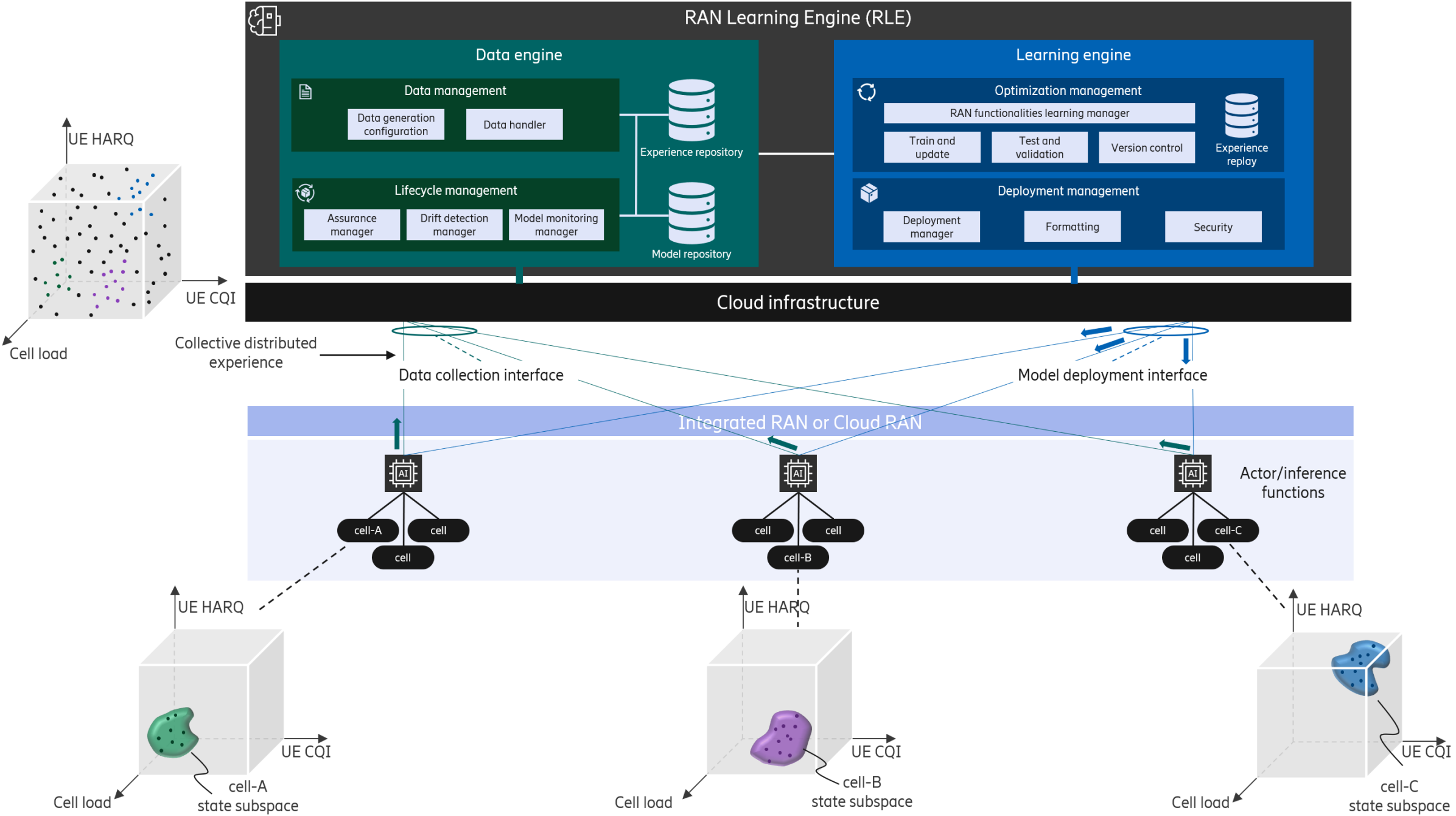Click the Experience replay database icon
1456x816 pixels.
click(x=1241, y=116)
